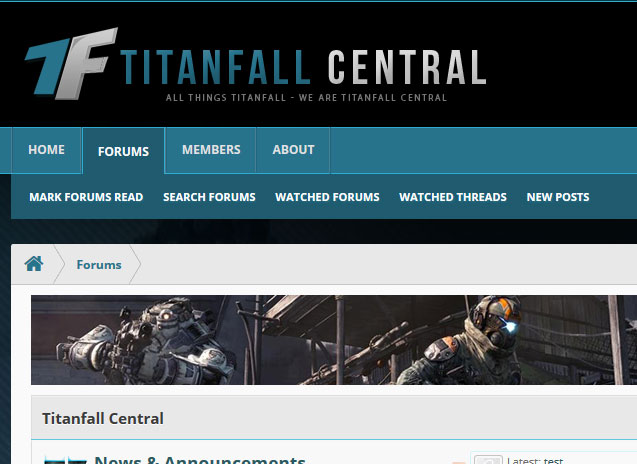
Task: Click the home breadcrumb icon
Action: coord(34,264)
